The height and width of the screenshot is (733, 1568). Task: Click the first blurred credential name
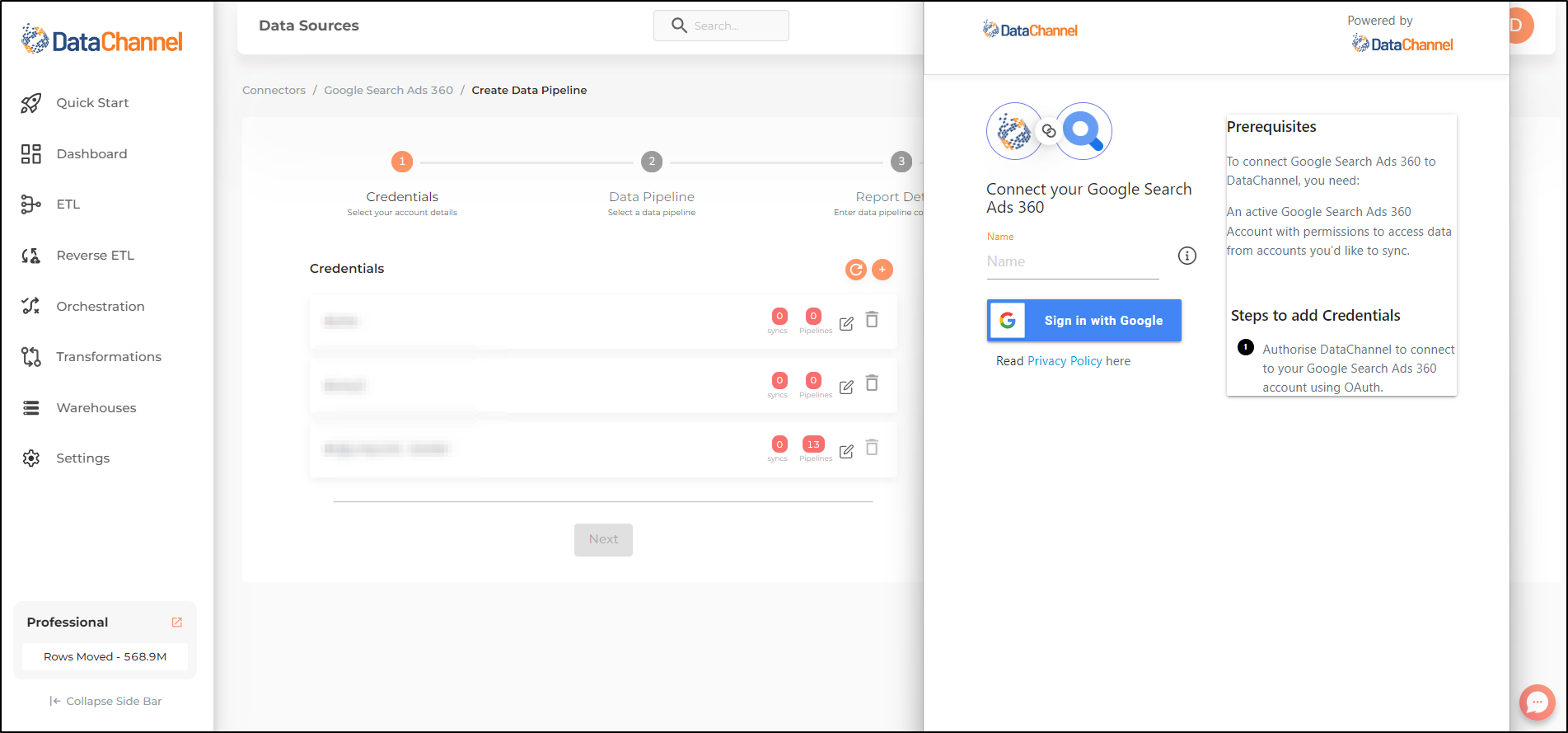340,321
